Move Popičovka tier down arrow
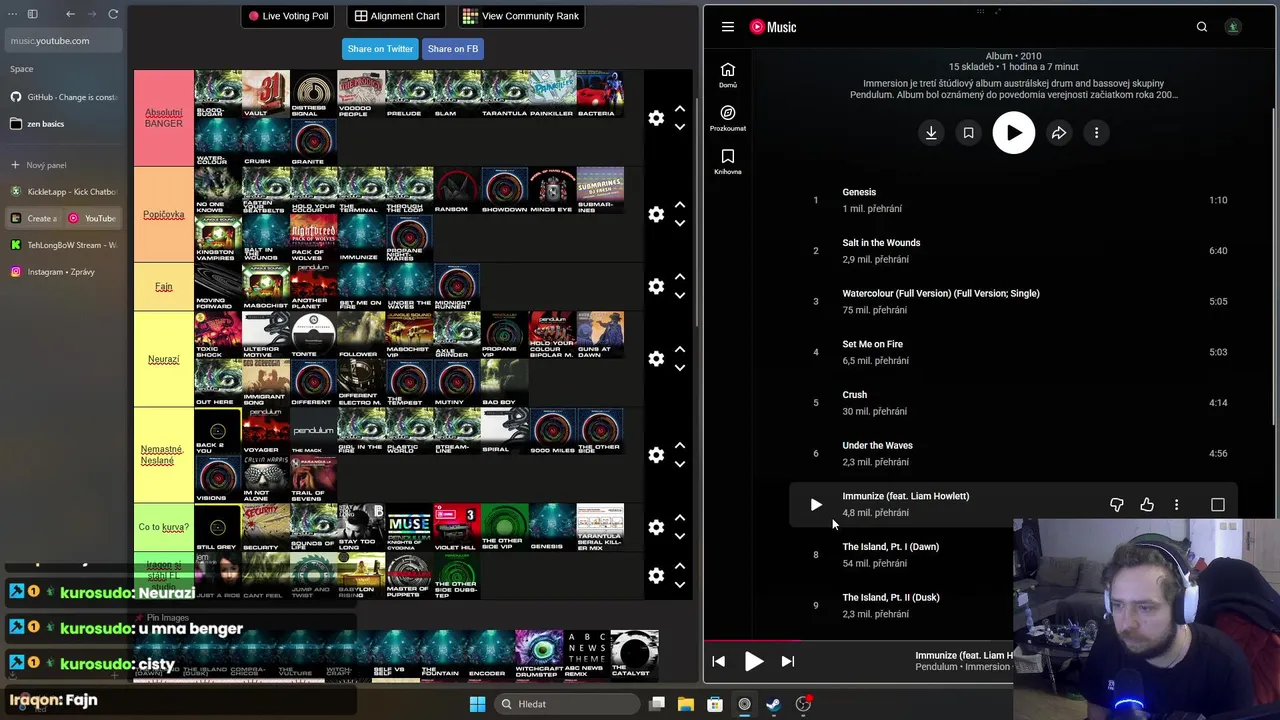This screenshot has width=1280, height=720. (680, 223)
